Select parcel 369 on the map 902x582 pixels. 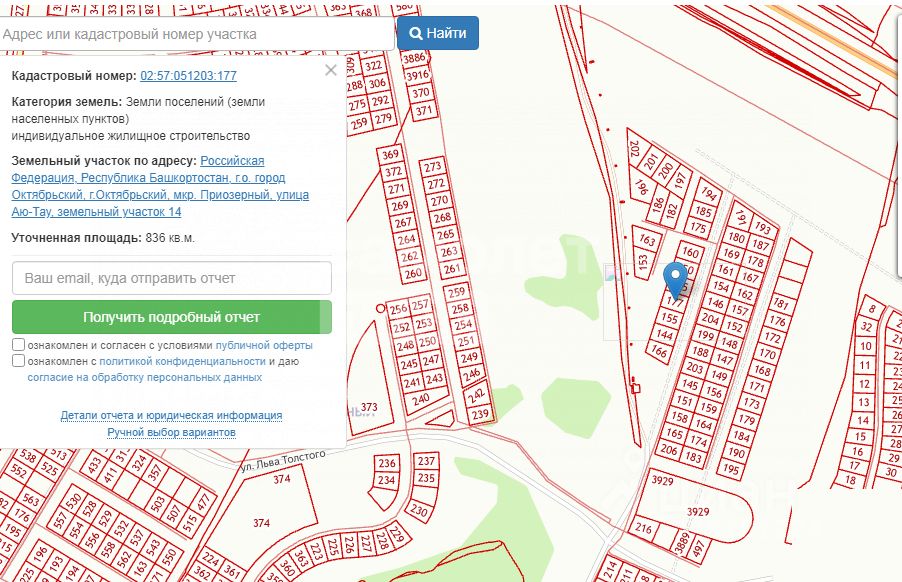pyautogui.click(x=391, y=154)
